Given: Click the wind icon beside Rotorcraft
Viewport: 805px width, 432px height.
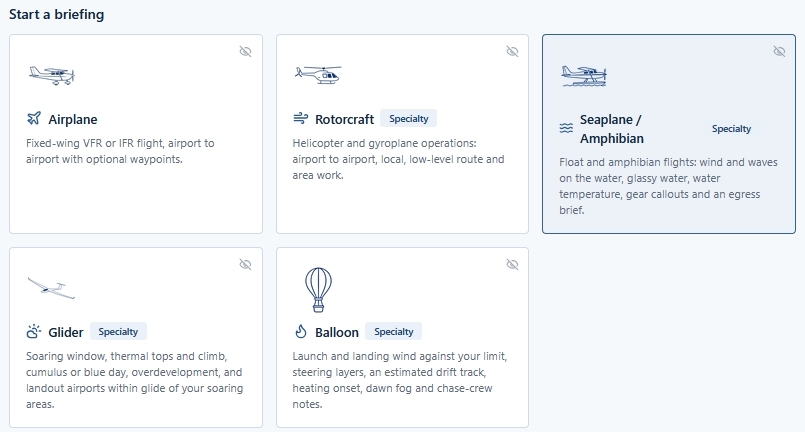Looking at the screenshot, I should 300,119.
